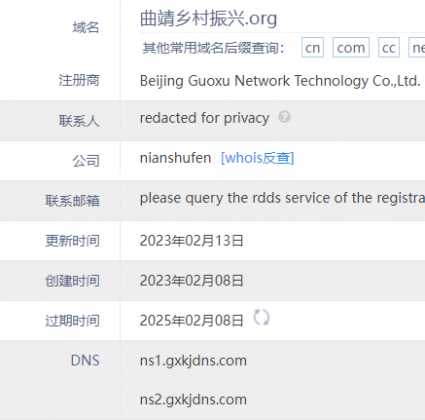The height and width of the screenshot is (420, 425).
Task: Click the expiry date 2025年02月08日
Action: (x=192, y=321)
